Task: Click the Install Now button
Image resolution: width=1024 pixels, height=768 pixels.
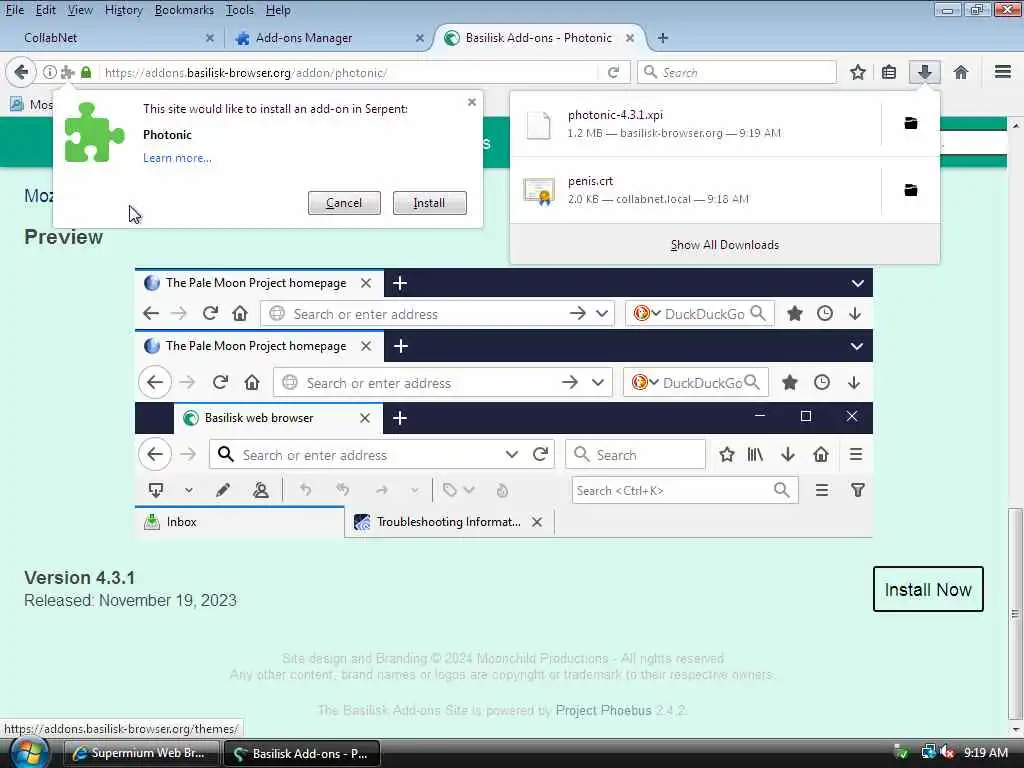Action: click(x=928, y=589)
